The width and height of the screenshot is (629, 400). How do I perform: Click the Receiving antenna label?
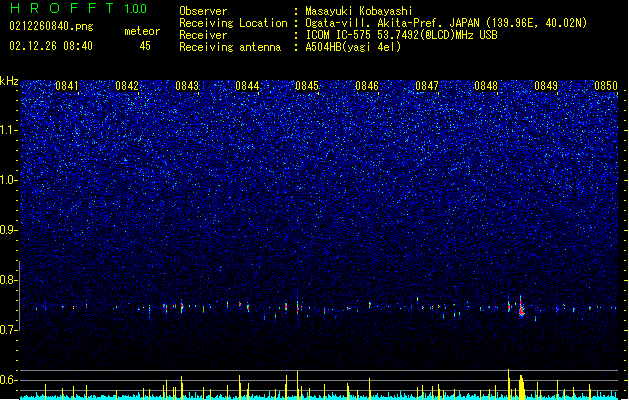[230, 47]
